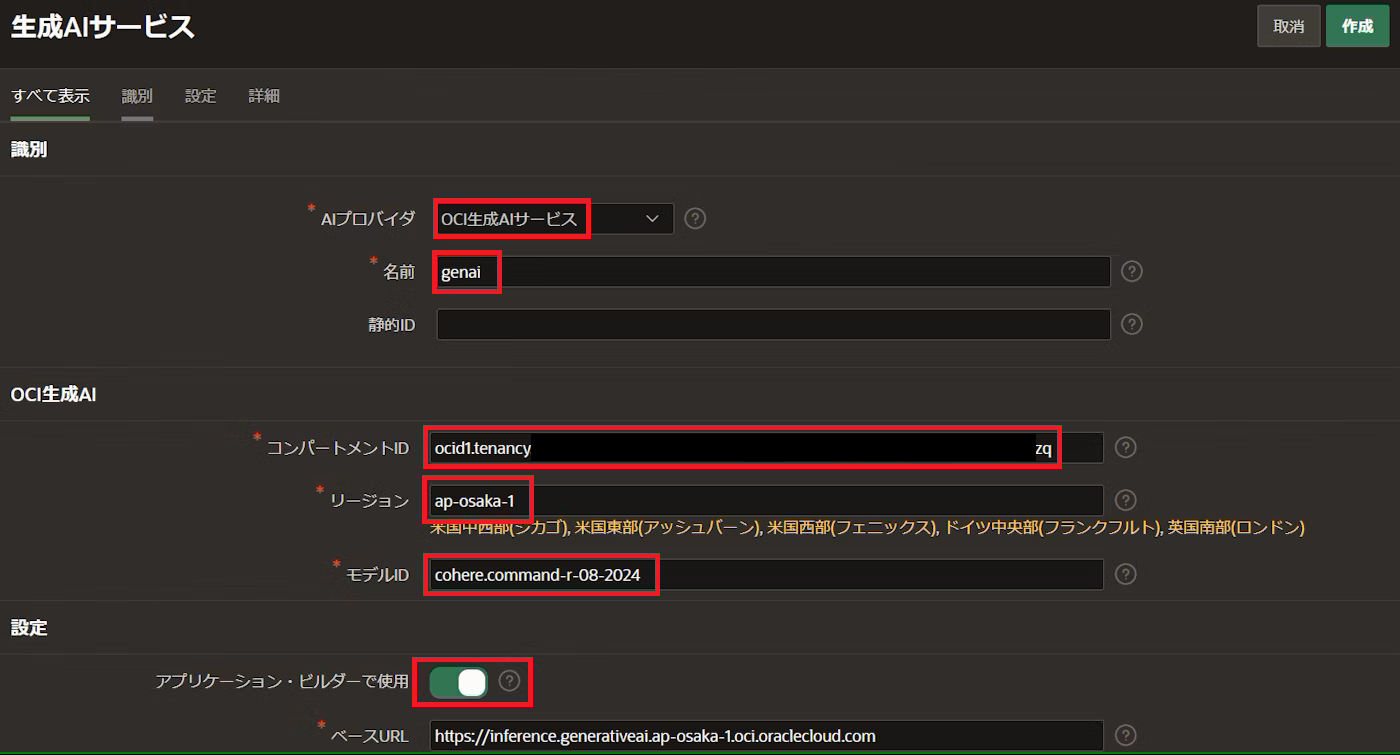1400x755 pixels.
Task: Click the region hint text under リージョン
Action: coord(867,527)
